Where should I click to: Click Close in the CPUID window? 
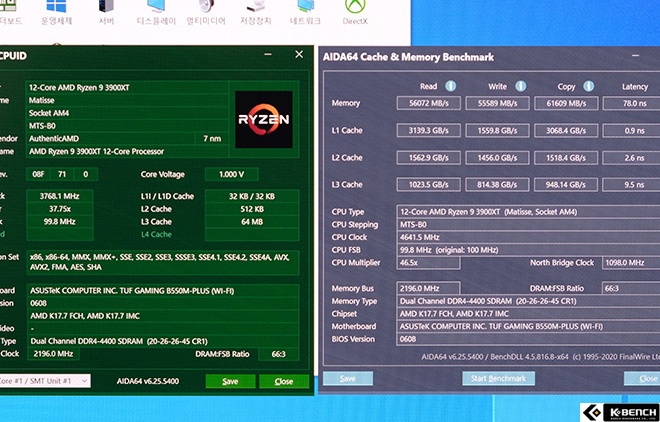pyautogui.click(x=284, y=381)
